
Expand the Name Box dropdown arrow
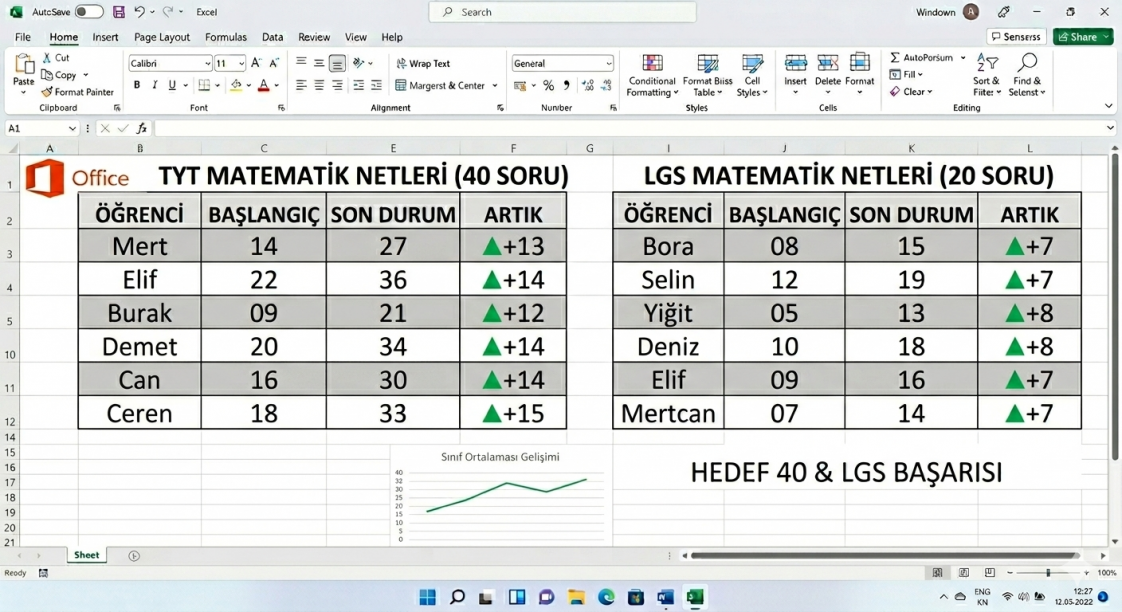pos(73,129)
